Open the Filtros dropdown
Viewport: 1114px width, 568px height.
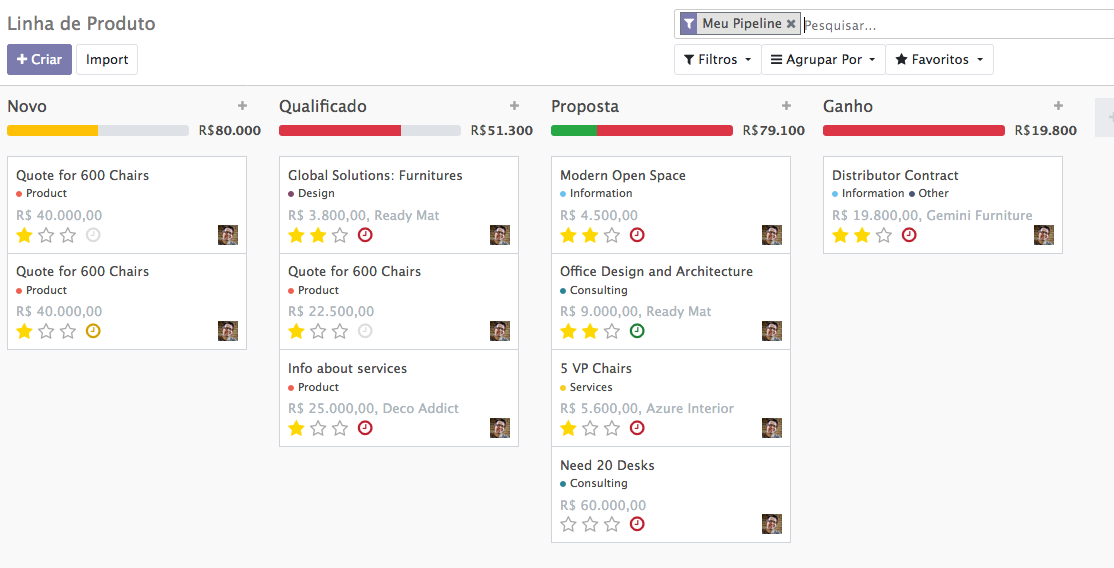click(x=718, y=60)
